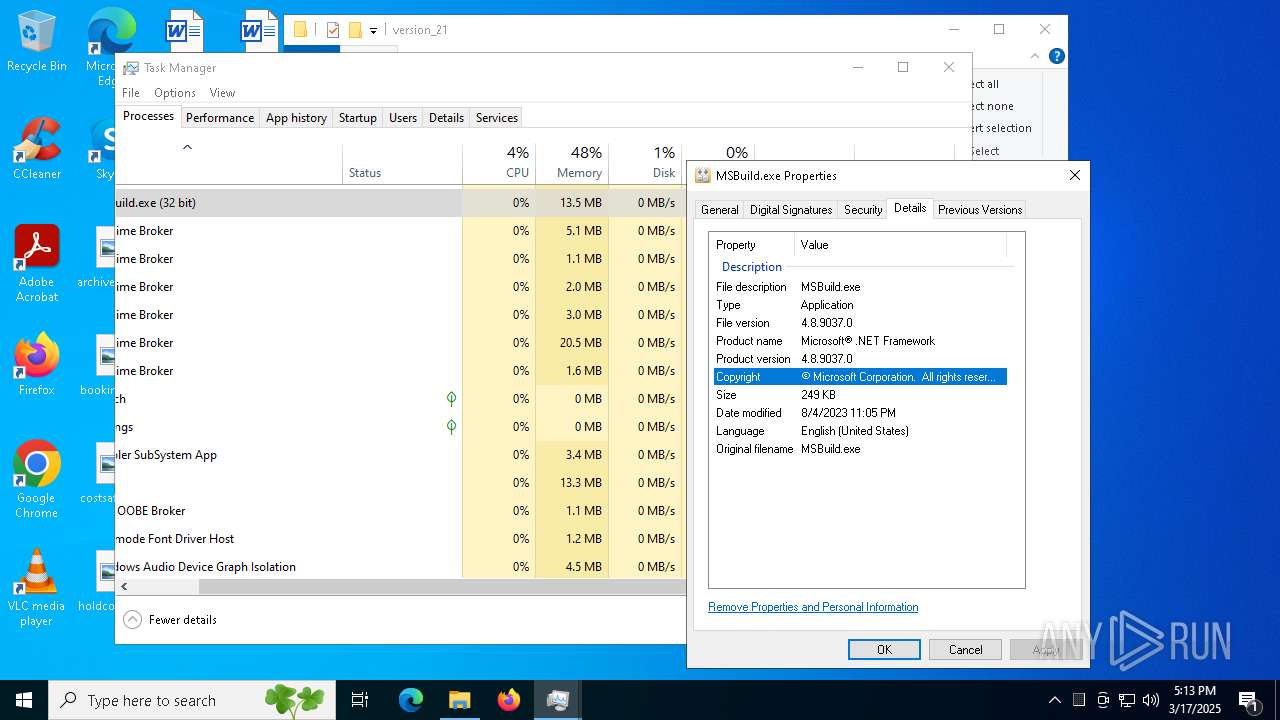Image resolution: width=1280 pixels, height=720 pixels.
Task: Click the Explorer properties quick access icon
Action: [x=333, y=30]
